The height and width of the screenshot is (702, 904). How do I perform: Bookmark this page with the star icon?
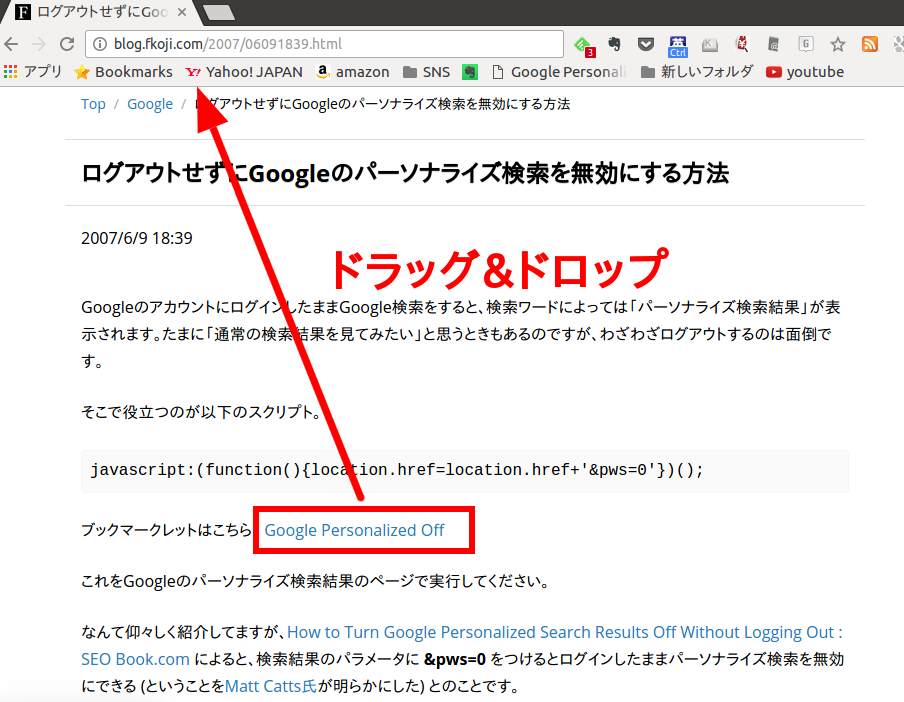click(838, 44)
